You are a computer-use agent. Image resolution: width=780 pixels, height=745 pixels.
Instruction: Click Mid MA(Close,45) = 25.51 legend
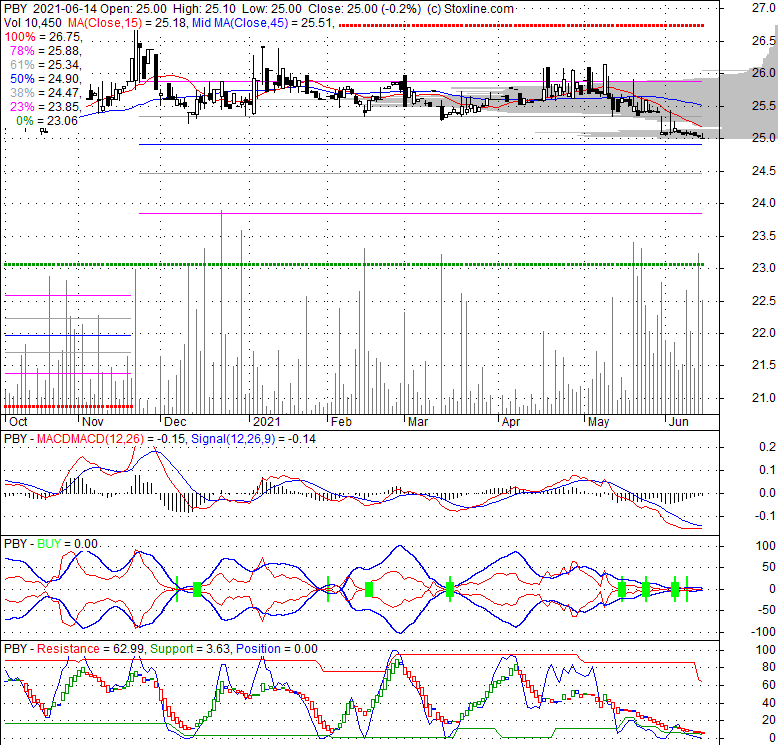click(x=263, y=23)
